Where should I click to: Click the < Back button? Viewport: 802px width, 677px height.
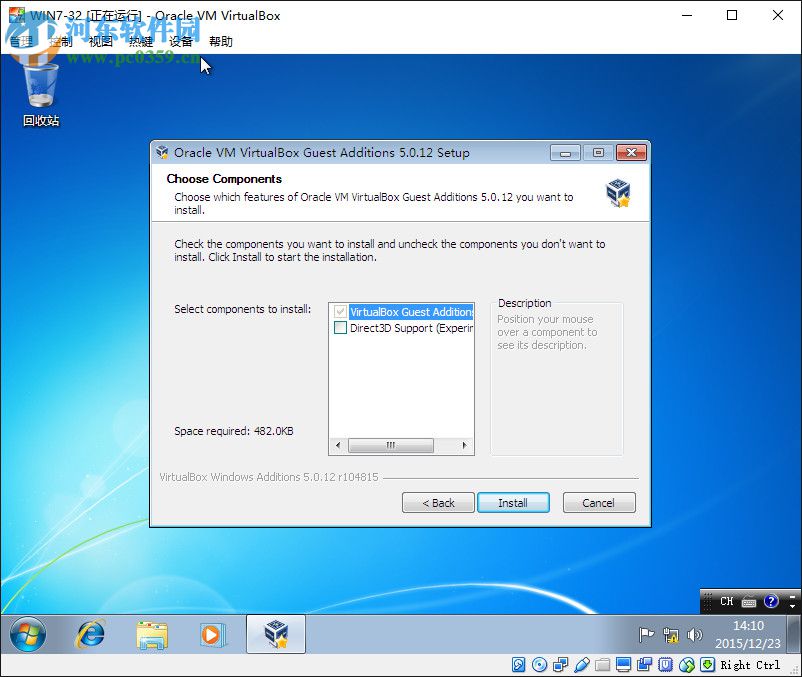click(438, 503)
